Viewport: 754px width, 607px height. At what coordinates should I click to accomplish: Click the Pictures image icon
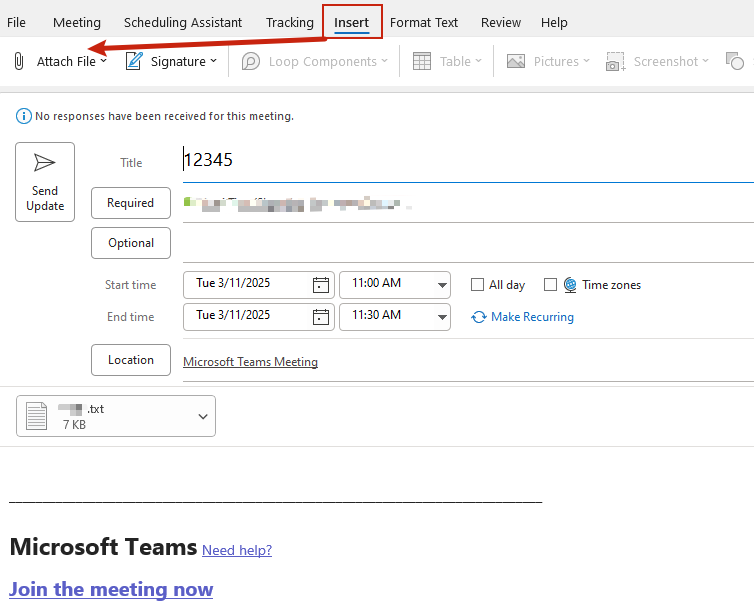(516, 62)
